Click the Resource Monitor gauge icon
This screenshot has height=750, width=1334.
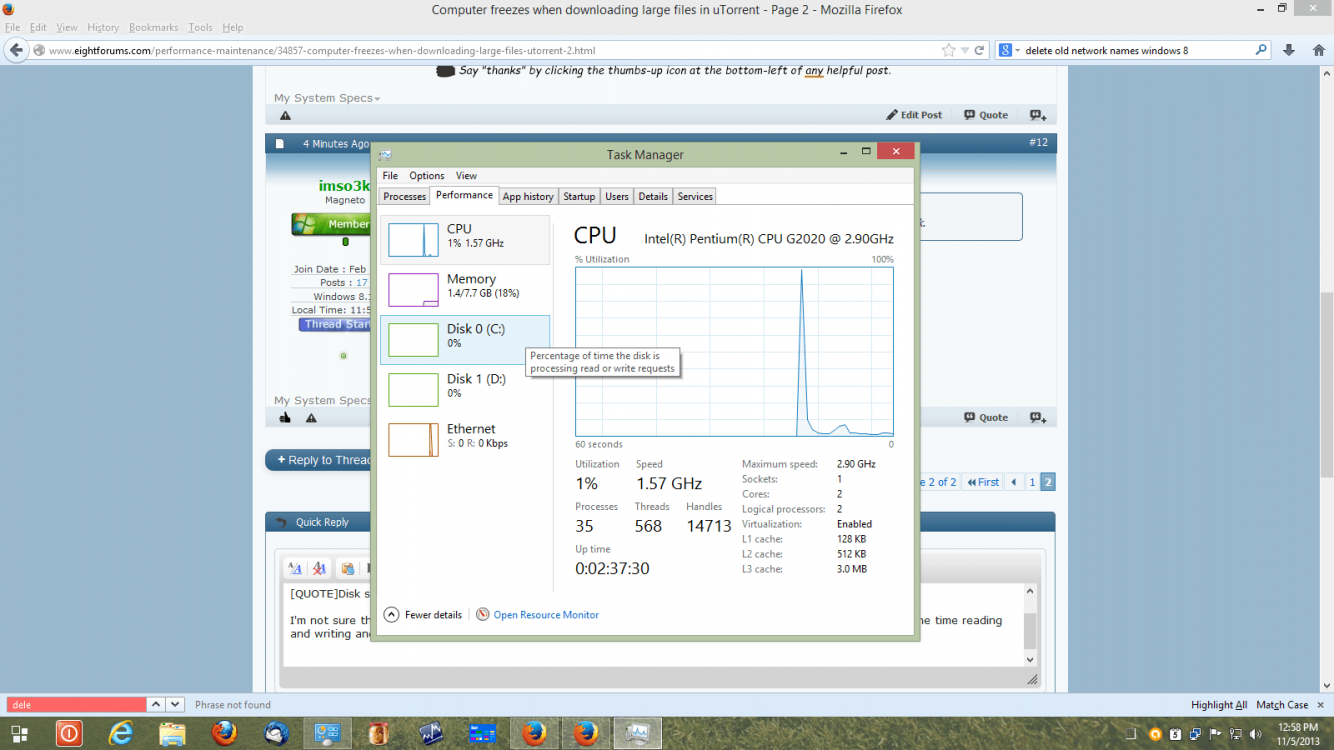tap(483, 615)
